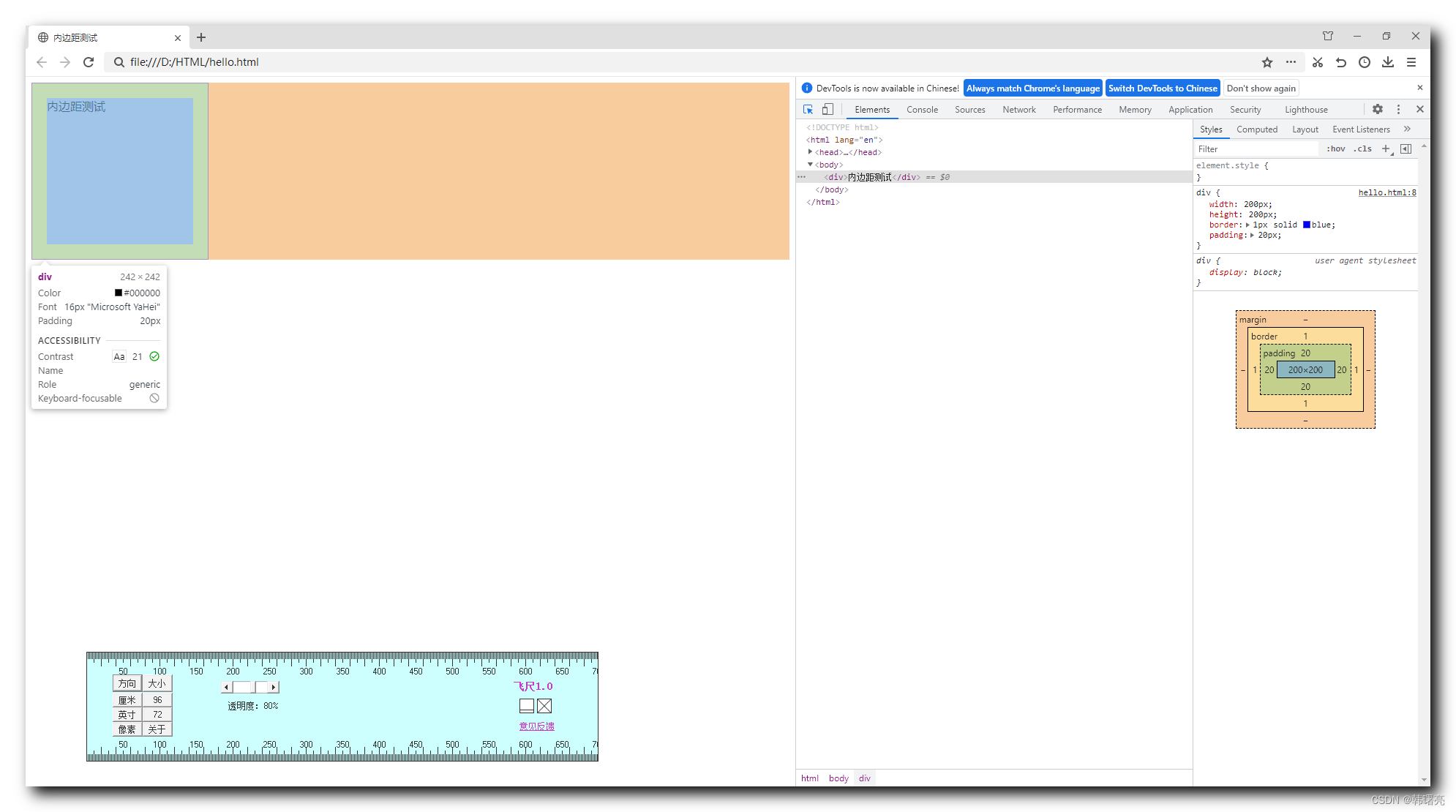Image resolution: width=1456 pixels, height=812 pixels.
Task: Click Always match Chrome's language button
Action: 1032,89
